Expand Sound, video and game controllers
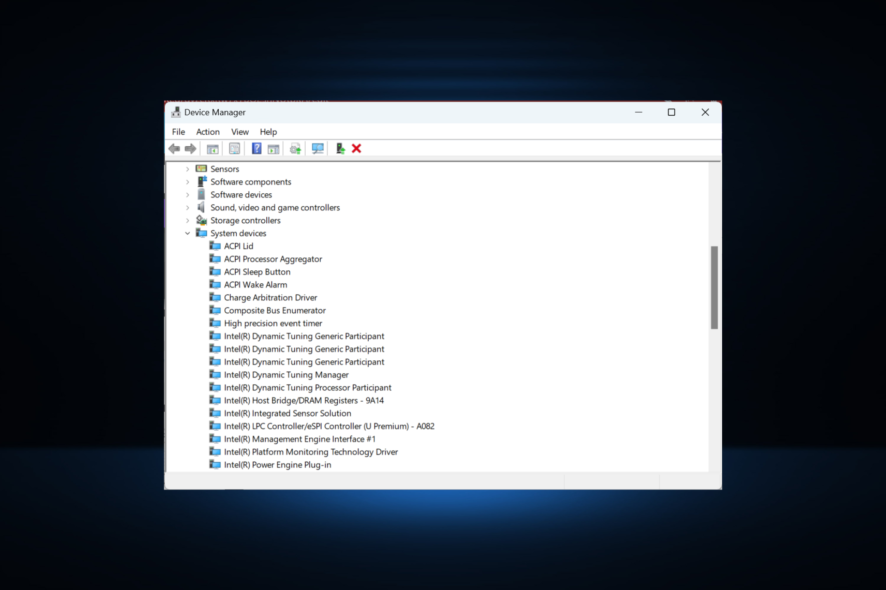This screenshot has width=886, height=590. pos(188,207)
